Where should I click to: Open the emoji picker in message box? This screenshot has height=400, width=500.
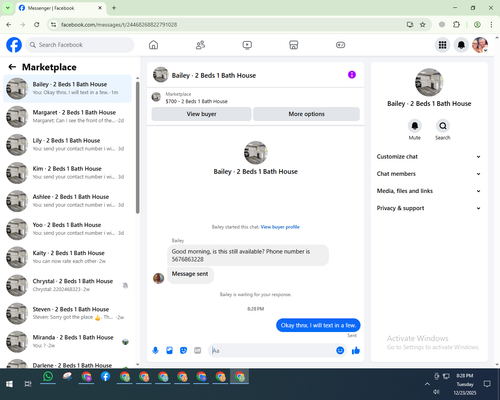(340, 350)
